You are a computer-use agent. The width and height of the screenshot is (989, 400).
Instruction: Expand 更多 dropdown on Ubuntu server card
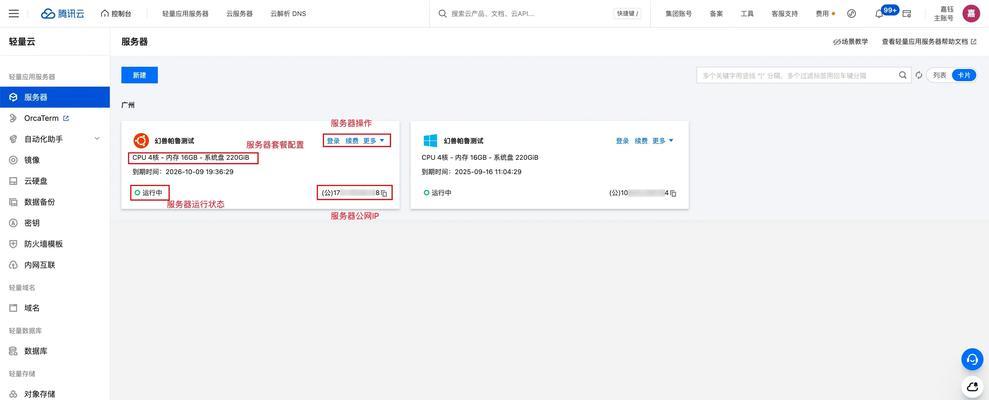click(x=373, y=141)
